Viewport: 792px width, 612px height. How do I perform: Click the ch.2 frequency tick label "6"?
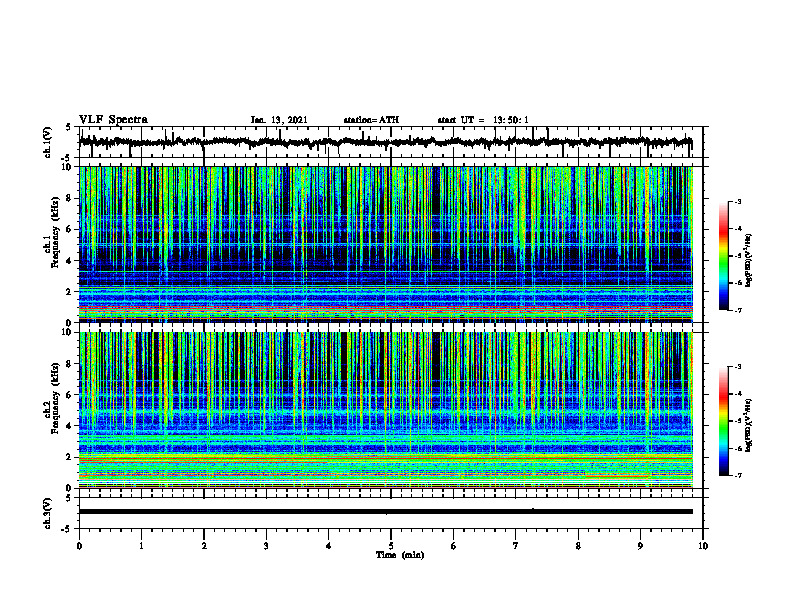pos(68,395)
